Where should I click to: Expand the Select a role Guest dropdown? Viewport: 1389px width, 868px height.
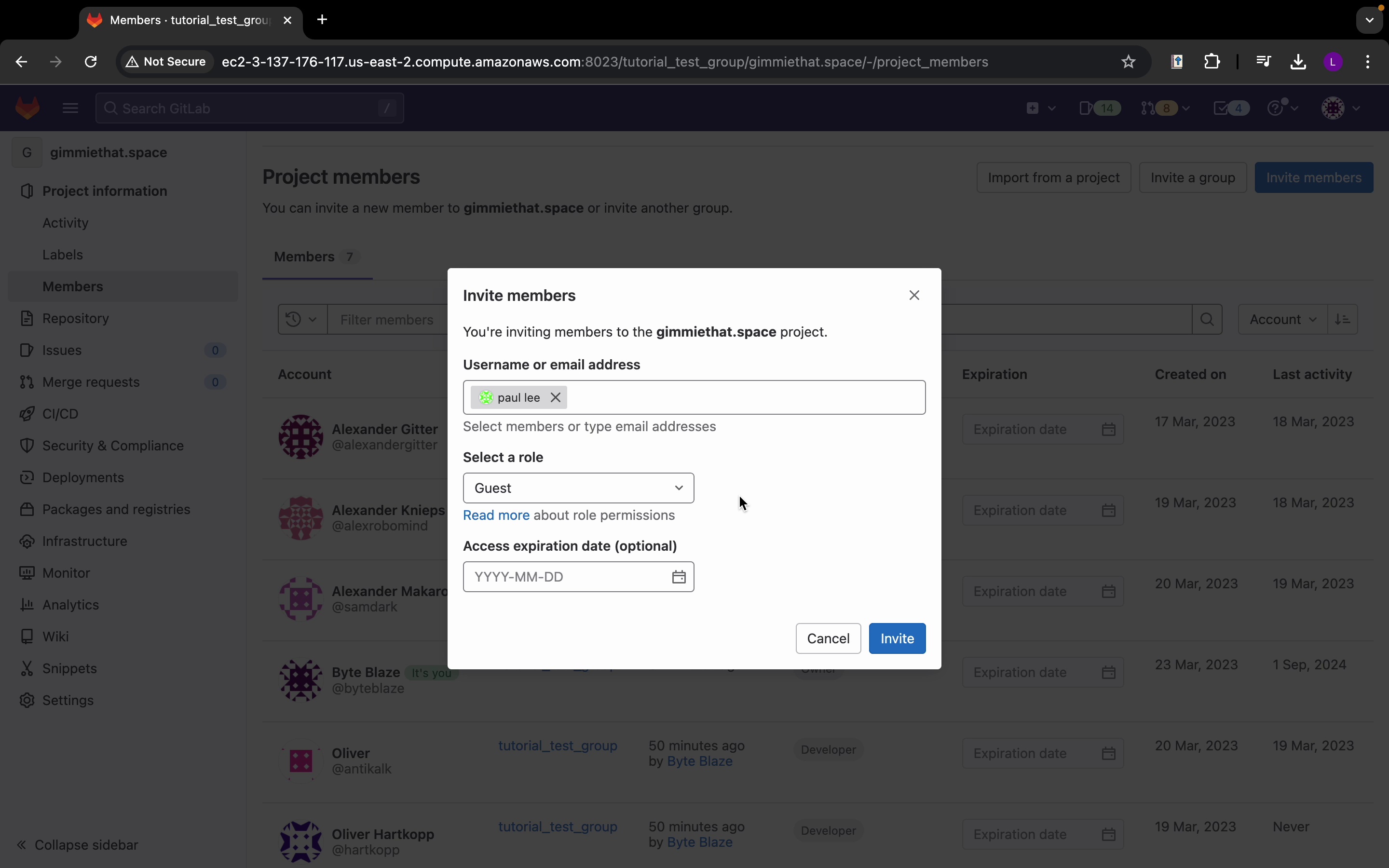(578, 488)
